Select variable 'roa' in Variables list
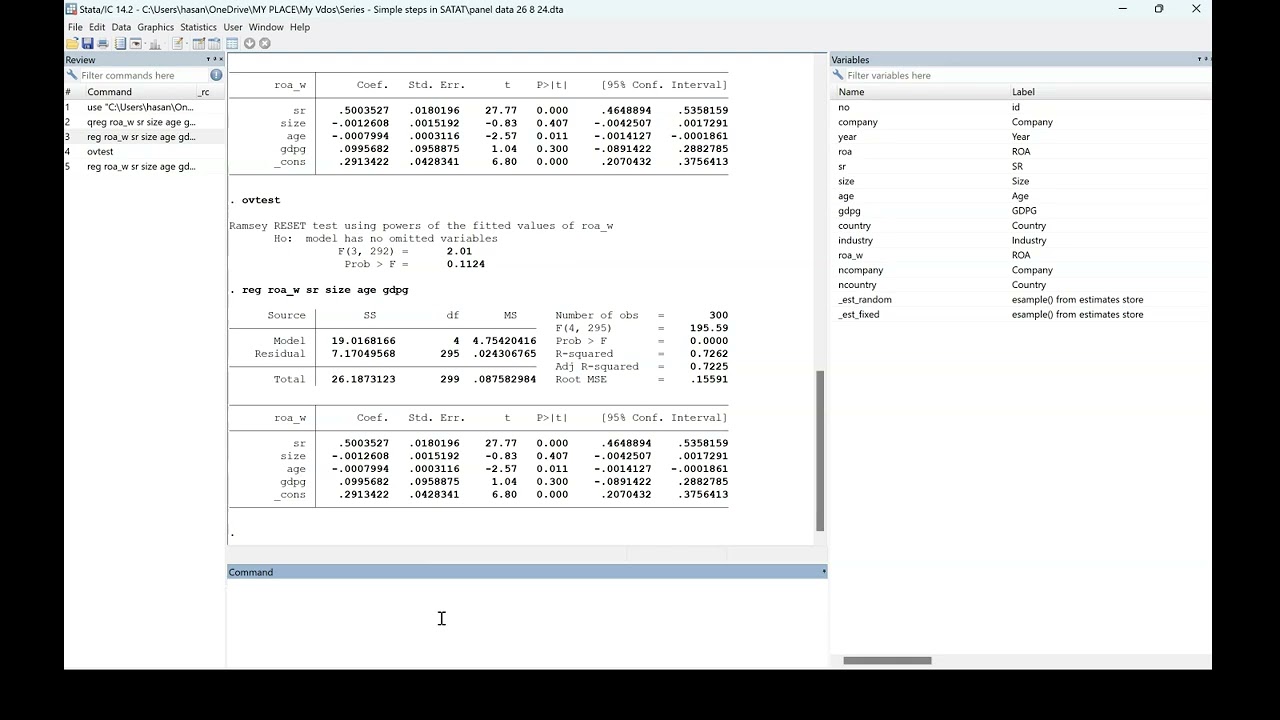This screenshot has height=720, width=1280. tap(1020, 152)
